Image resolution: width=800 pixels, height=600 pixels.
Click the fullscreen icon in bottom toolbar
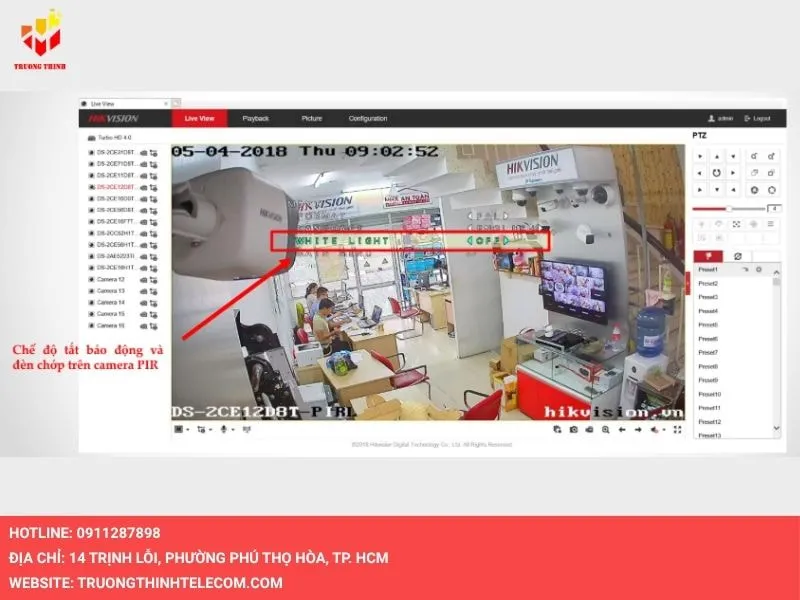pos(677,429)
